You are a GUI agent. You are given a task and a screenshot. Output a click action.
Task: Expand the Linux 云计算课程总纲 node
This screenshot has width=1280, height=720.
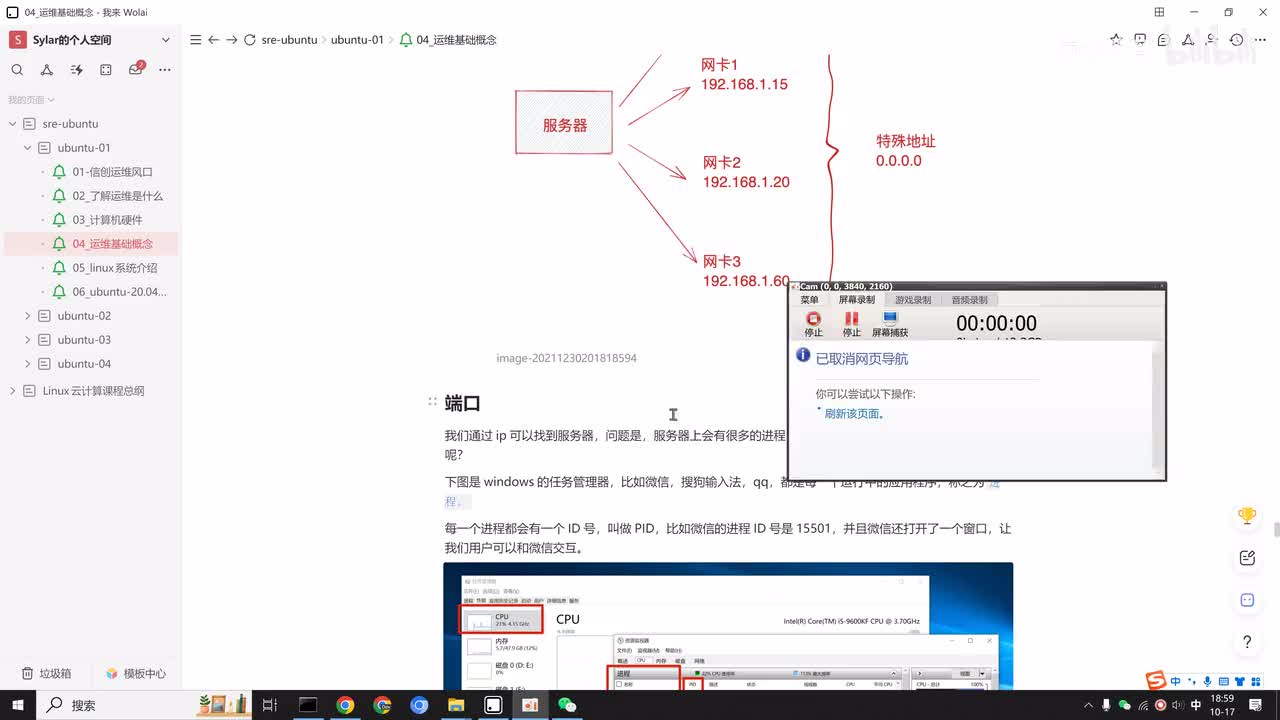13,391
